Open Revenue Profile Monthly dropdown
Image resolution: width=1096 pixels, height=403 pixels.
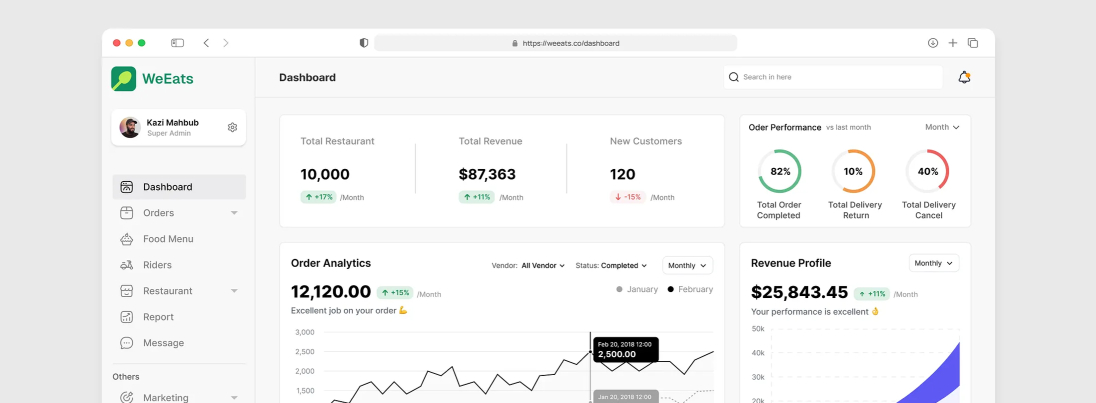[x=934, y=263]
